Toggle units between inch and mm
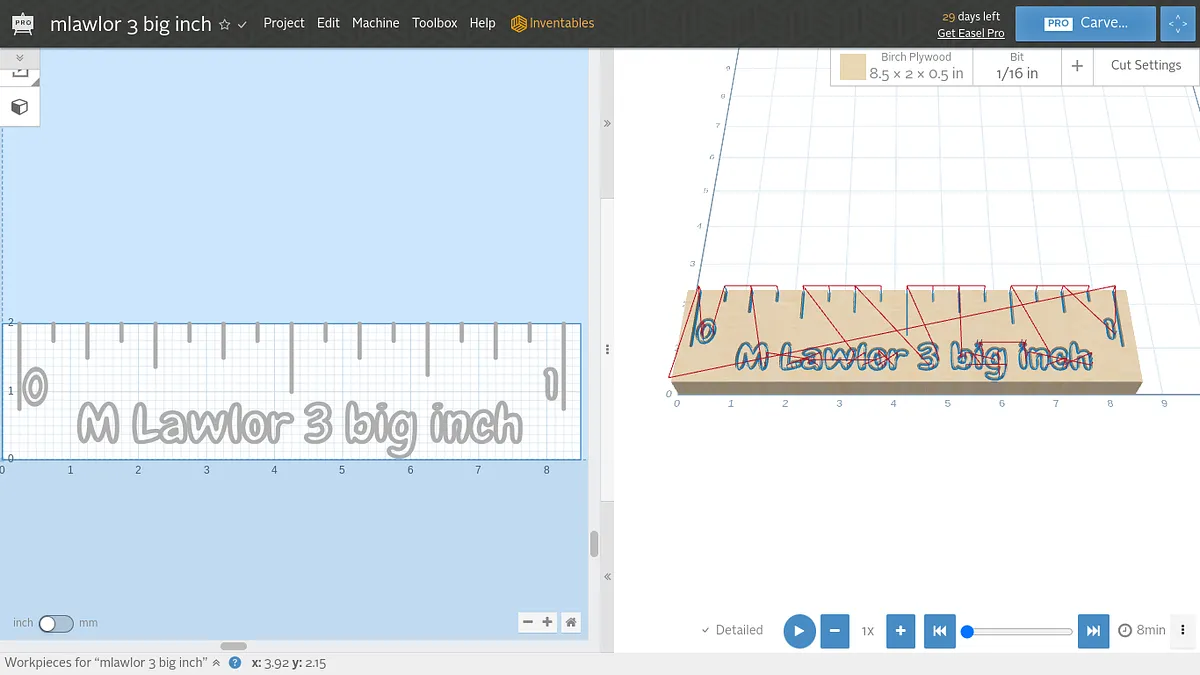The height and width of the screenshot is (675, 1200). 56,623
